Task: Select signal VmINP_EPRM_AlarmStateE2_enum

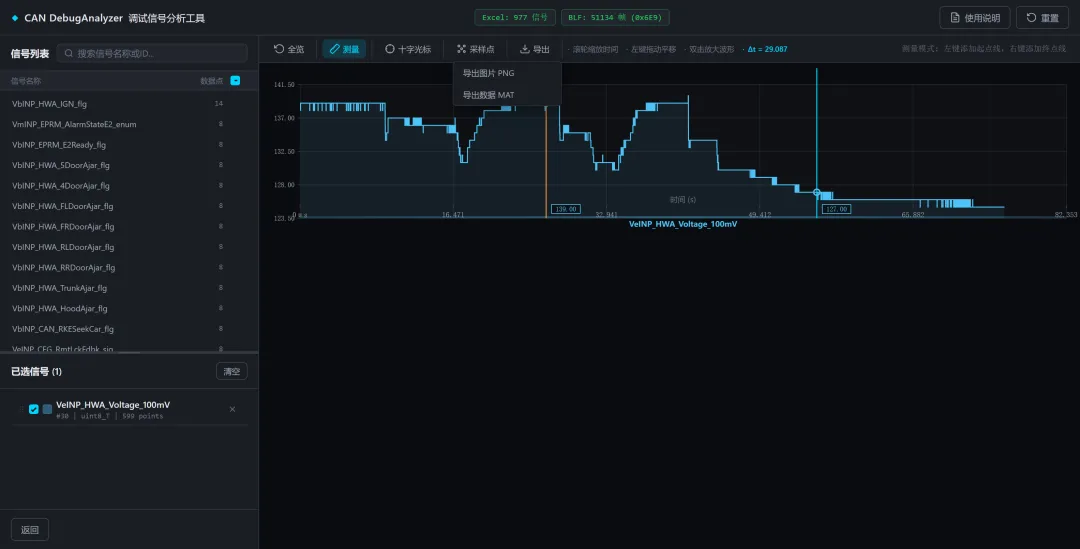Action: [129, 124]
